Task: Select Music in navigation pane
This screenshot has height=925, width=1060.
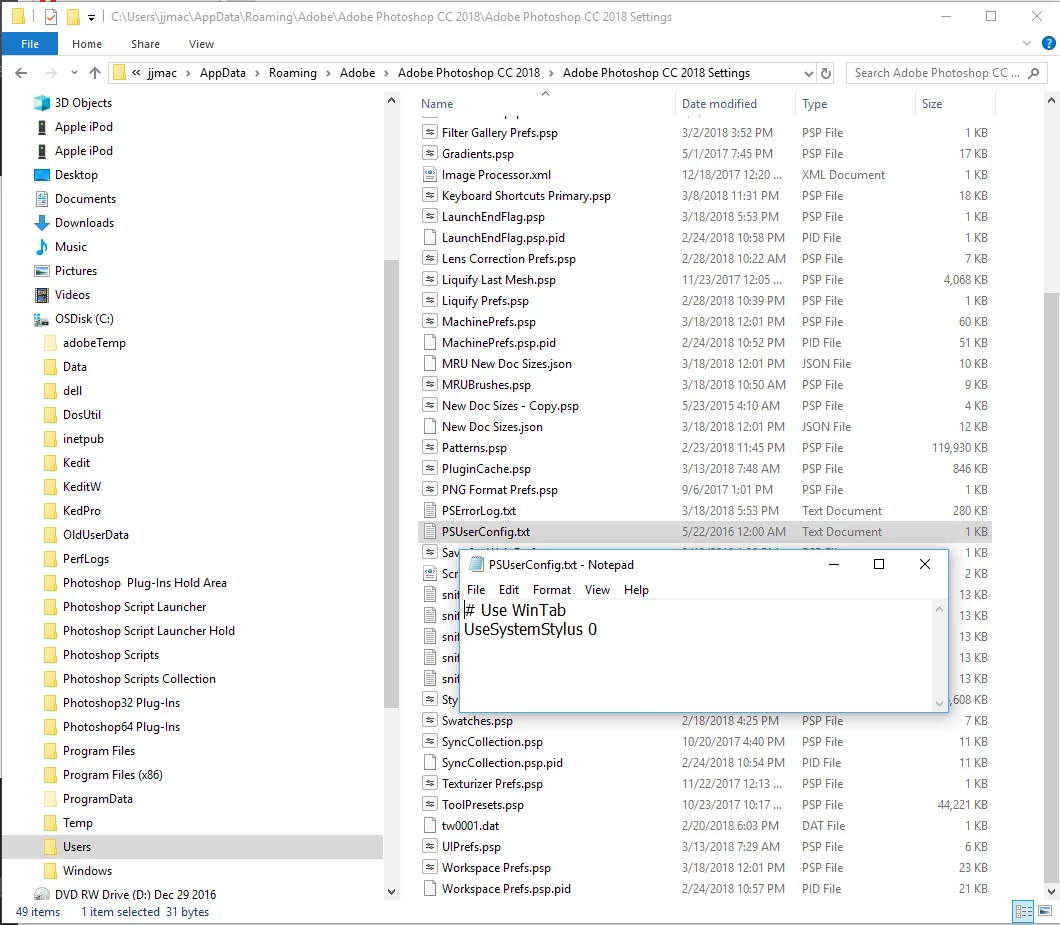Action: click(x=70, y=247)
